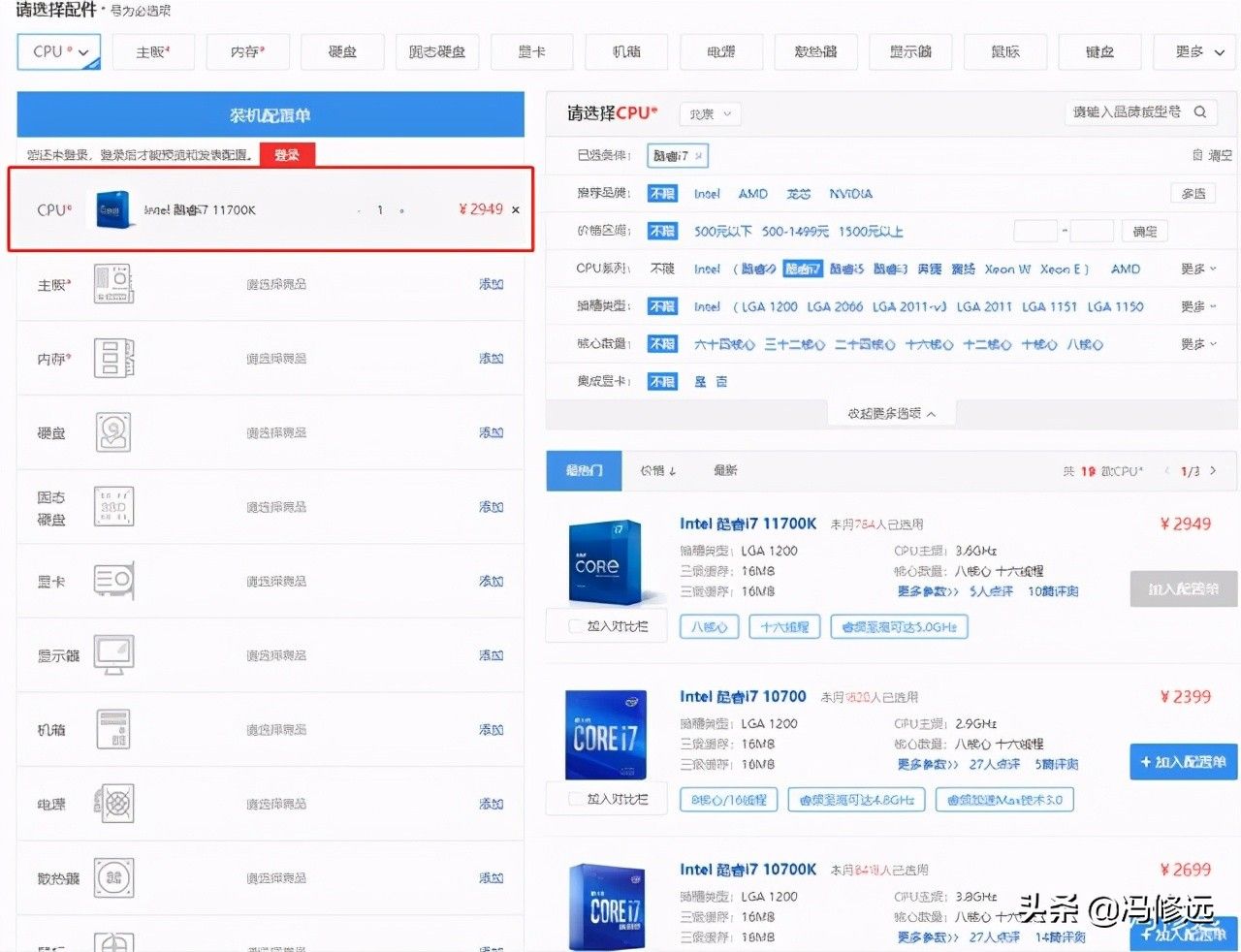The width and height of the screenshot is (1241, 952).
Task: Sort the CPU list by 价格
Action: (x=657, y=470)
